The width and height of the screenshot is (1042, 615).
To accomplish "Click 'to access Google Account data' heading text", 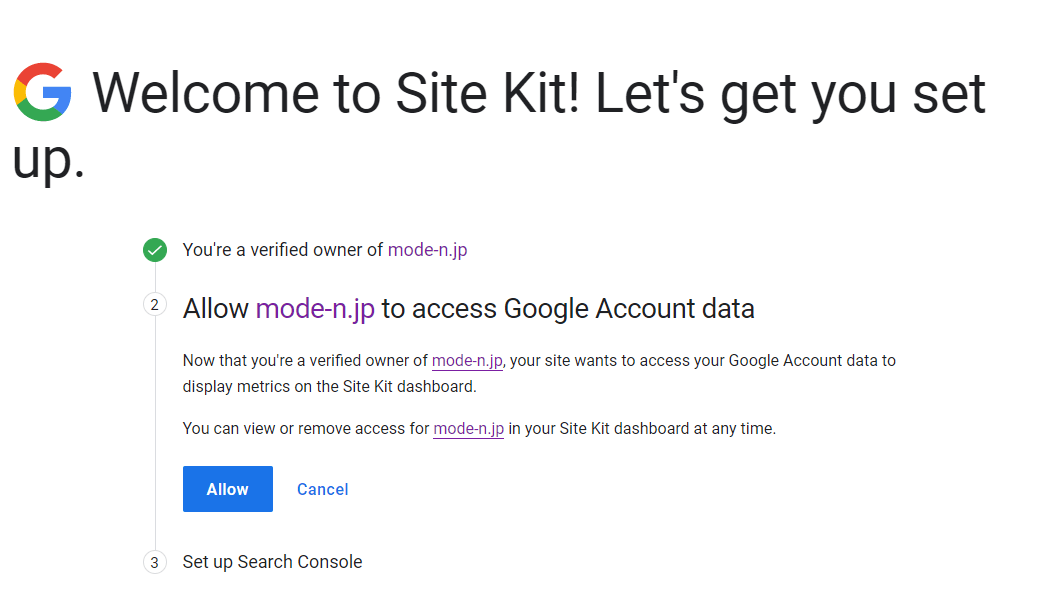I will (568, 309).
